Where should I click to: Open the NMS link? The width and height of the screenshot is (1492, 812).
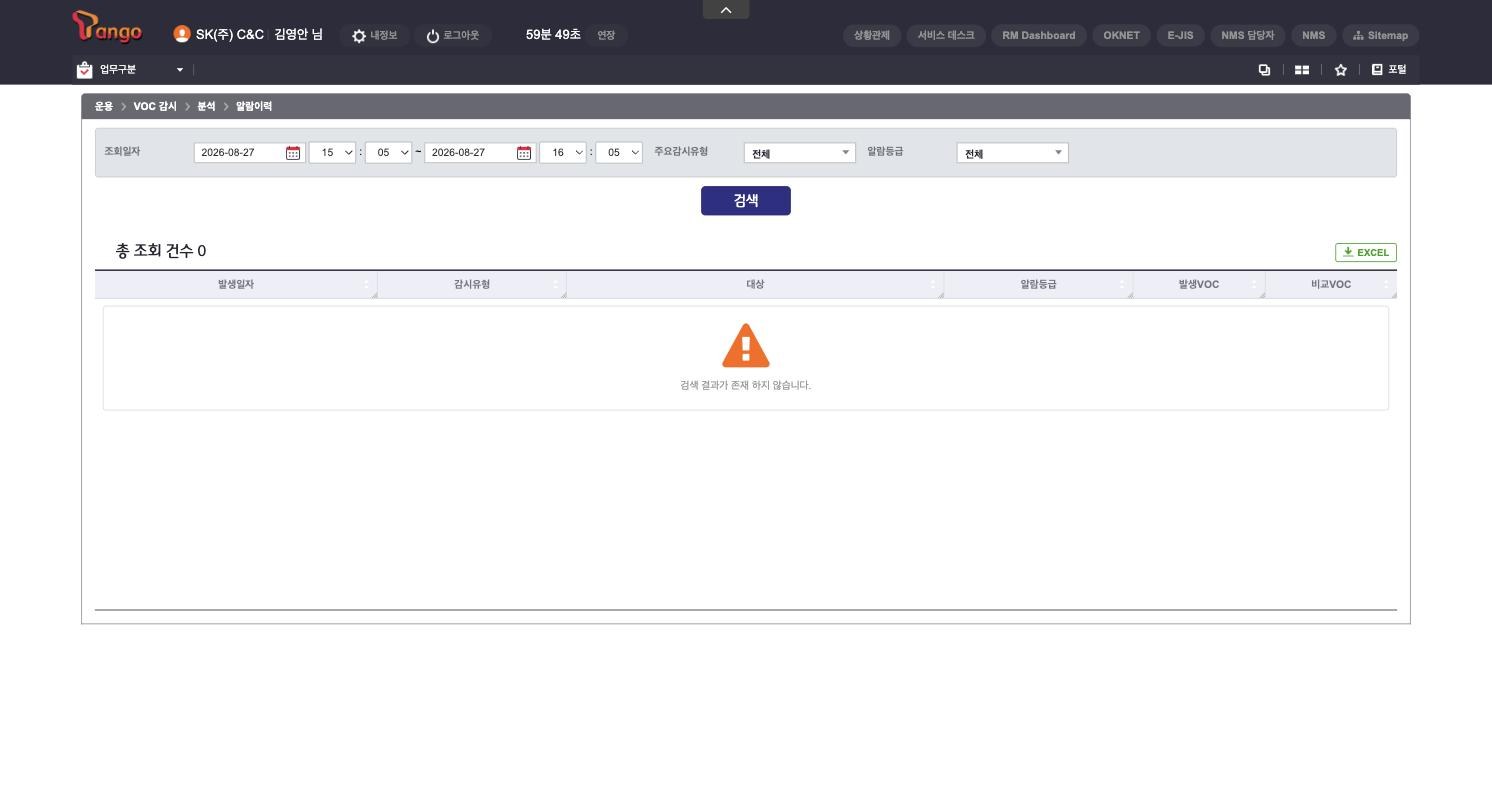[x=1314, y=36]
